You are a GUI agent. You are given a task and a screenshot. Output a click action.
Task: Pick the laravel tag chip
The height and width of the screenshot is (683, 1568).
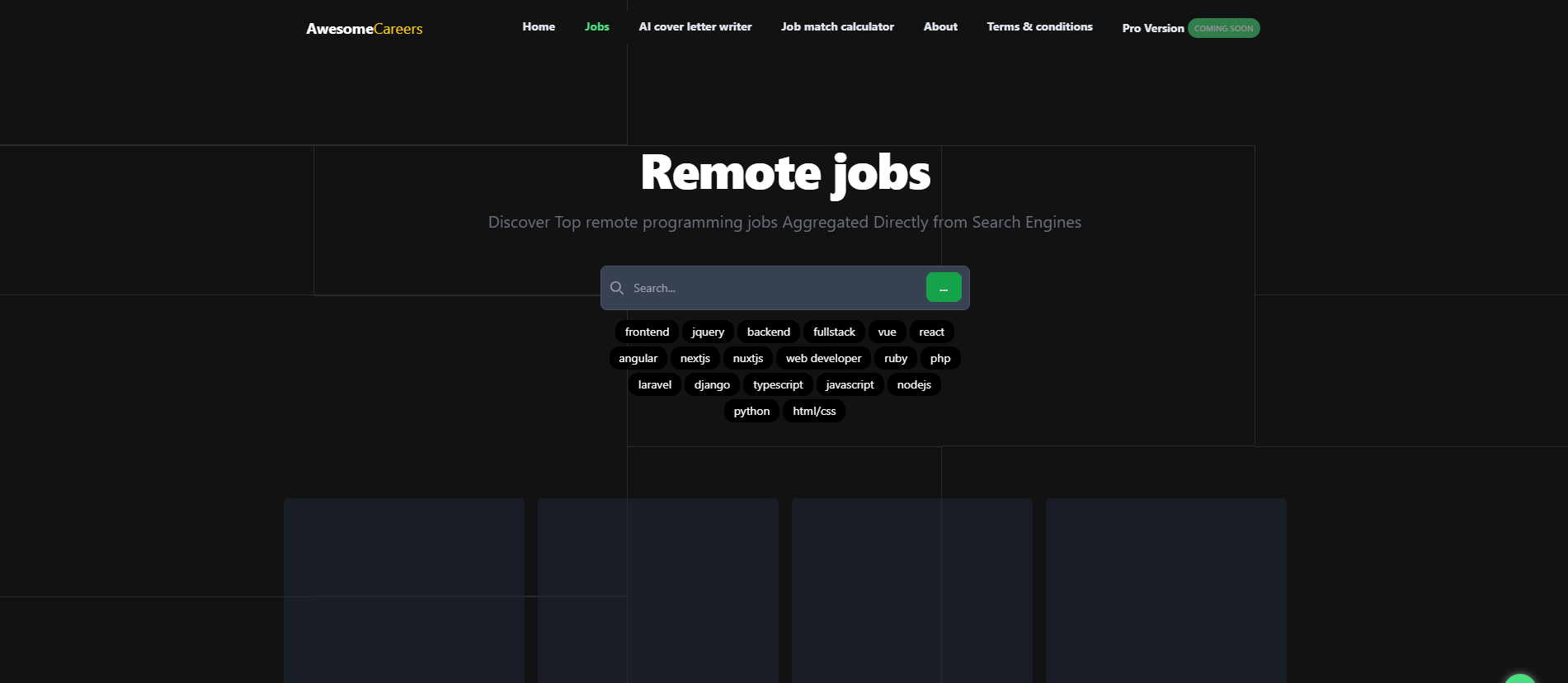coord(654,384)
